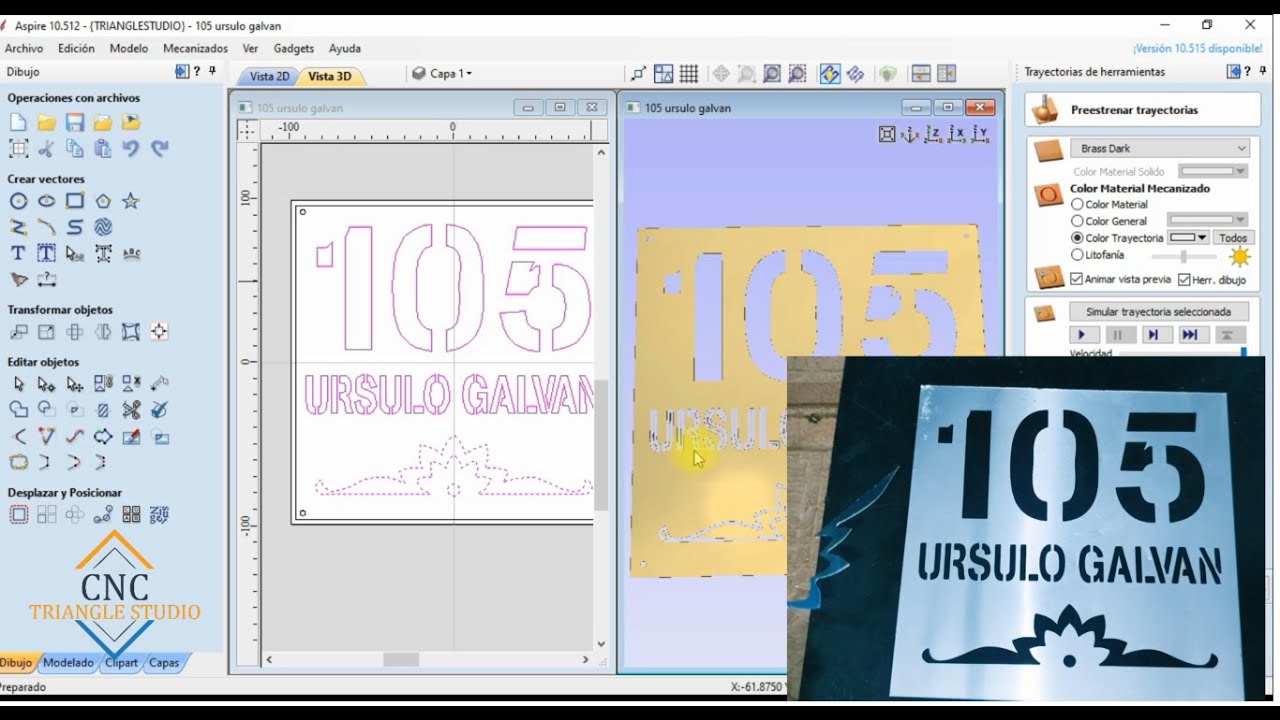Toggle the Herr. dibujo checkbox
Screen dimensions: 1280x720
coord(1184,280)
